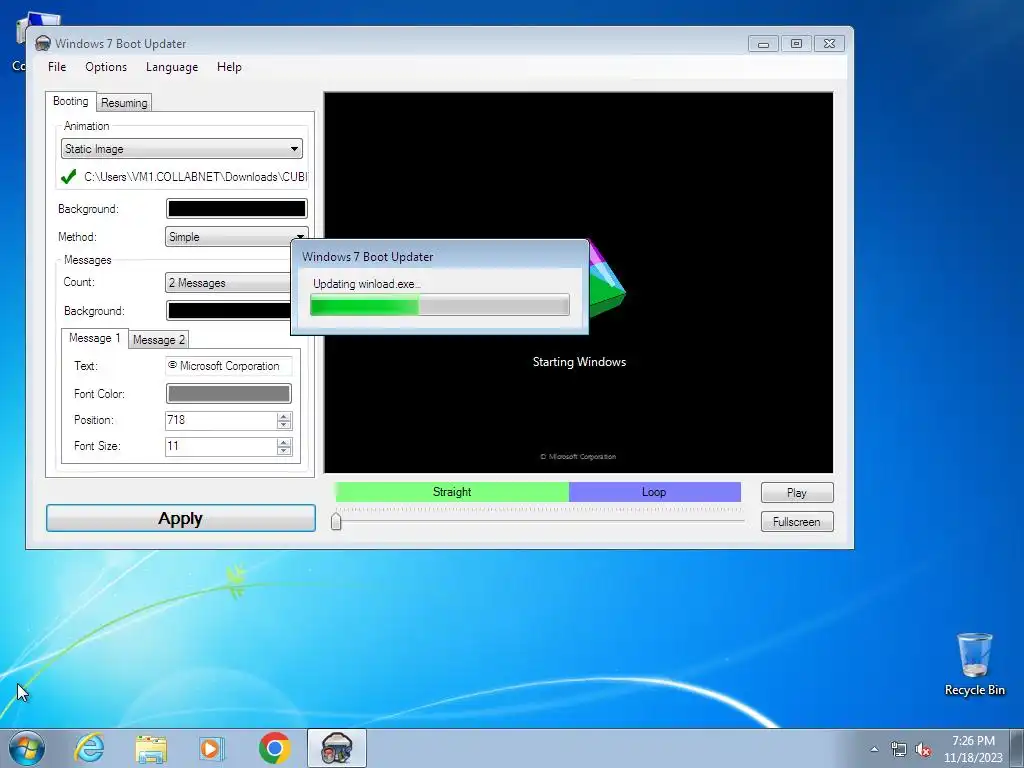Decrease Font Size with the down arrow

tap(284, 451)
